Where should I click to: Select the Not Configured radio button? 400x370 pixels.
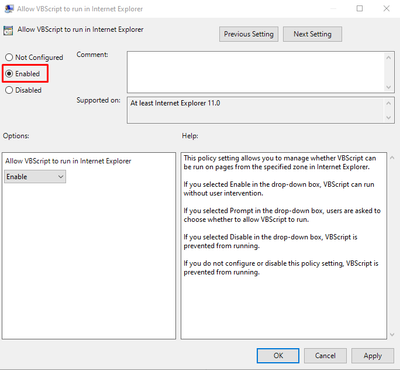click(9, 57)
